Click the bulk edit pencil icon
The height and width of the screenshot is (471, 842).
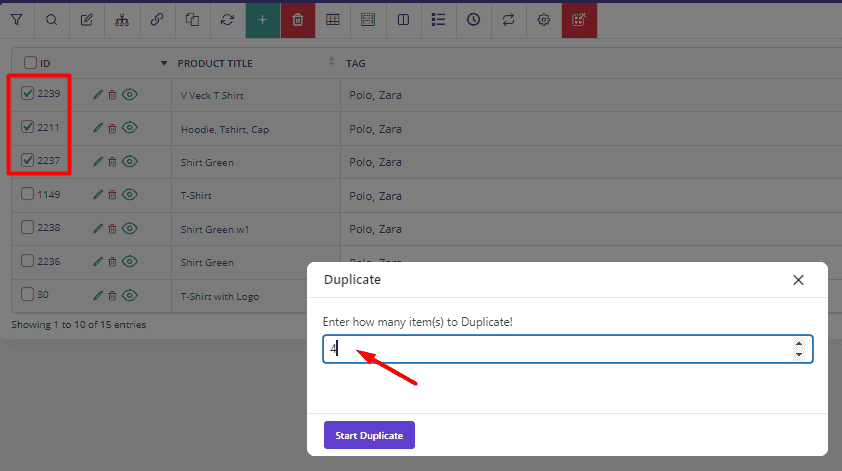pos(86,20)
